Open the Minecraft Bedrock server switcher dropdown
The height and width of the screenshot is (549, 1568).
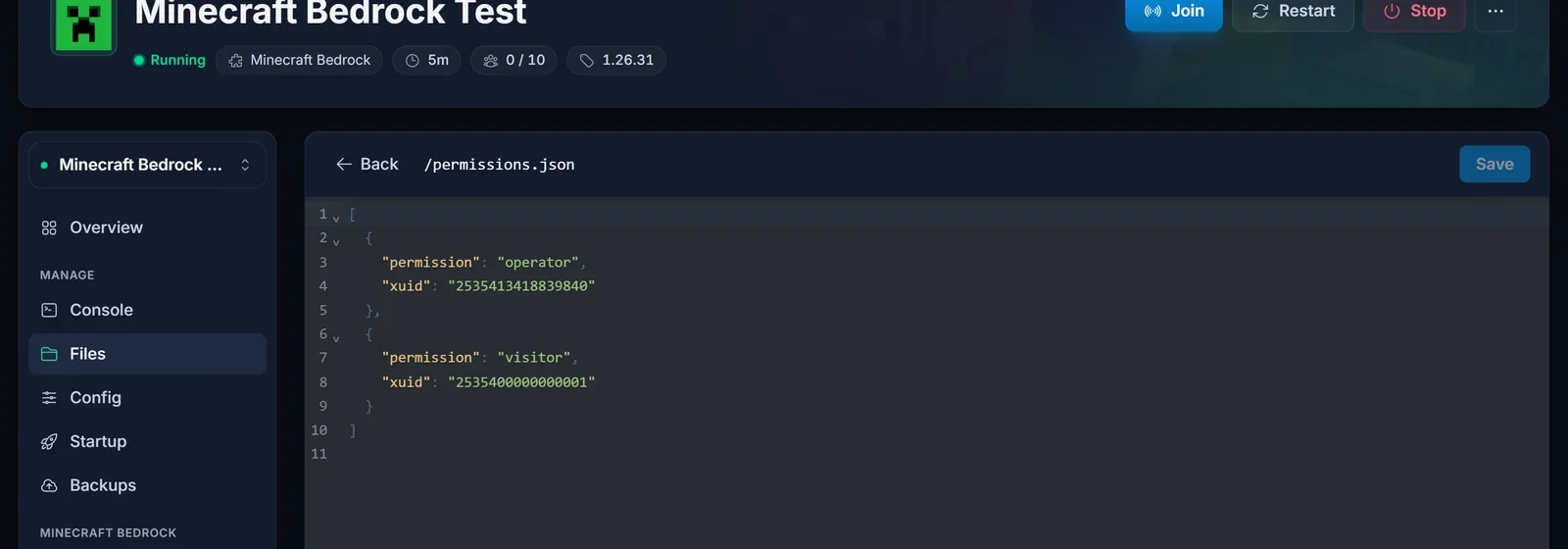pos(147,165)
